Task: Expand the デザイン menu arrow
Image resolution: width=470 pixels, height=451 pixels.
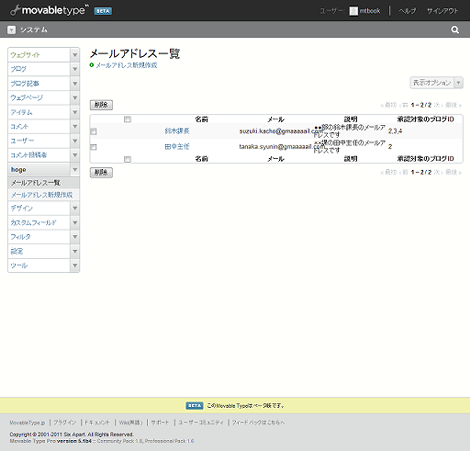Action: click(75, 208)
